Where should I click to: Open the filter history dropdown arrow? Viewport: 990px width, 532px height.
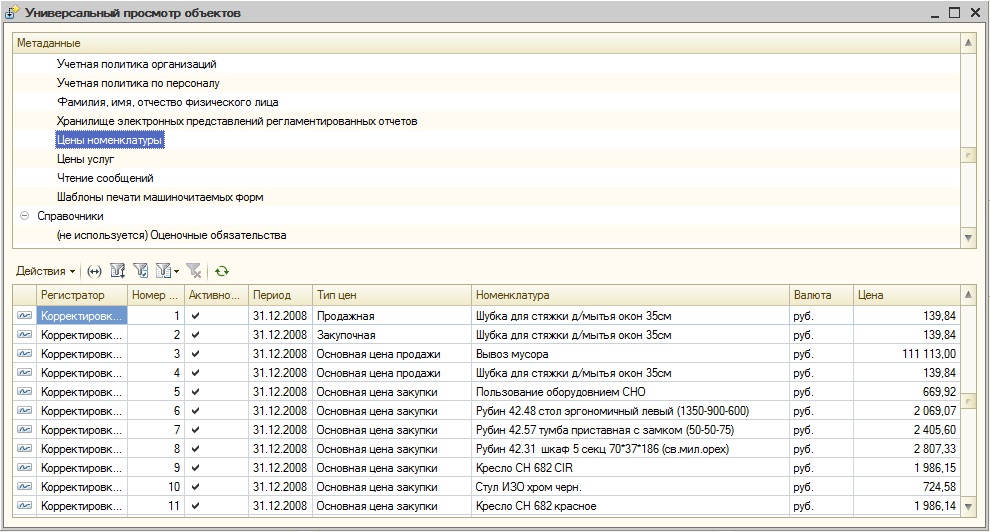(177, 271)
